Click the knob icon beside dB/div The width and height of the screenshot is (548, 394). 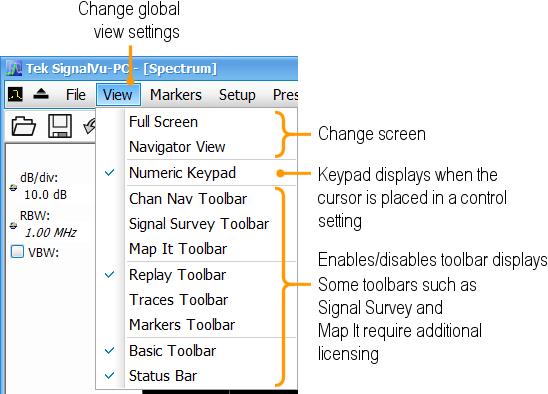pyautogui.click(x=13, y=188)
